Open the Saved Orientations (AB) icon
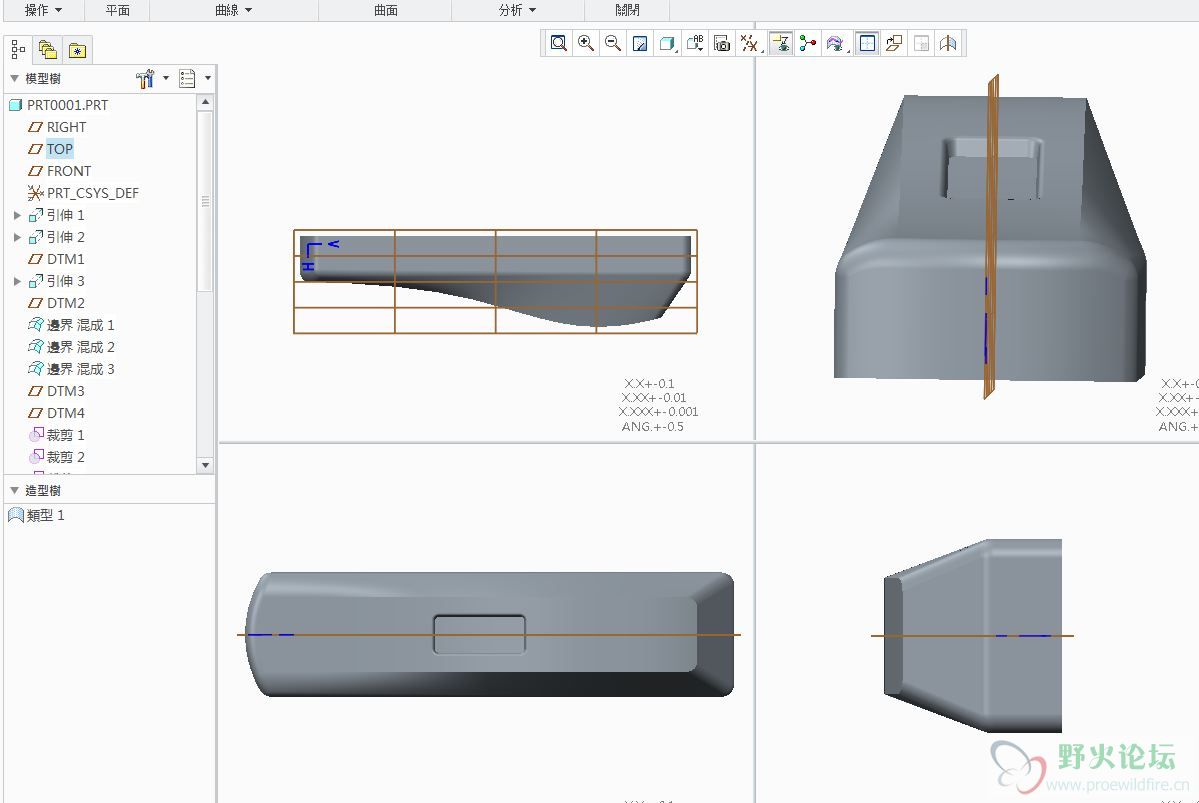Image resolution: width=1199 pixels, height=803 pixels. pos(695,44)
